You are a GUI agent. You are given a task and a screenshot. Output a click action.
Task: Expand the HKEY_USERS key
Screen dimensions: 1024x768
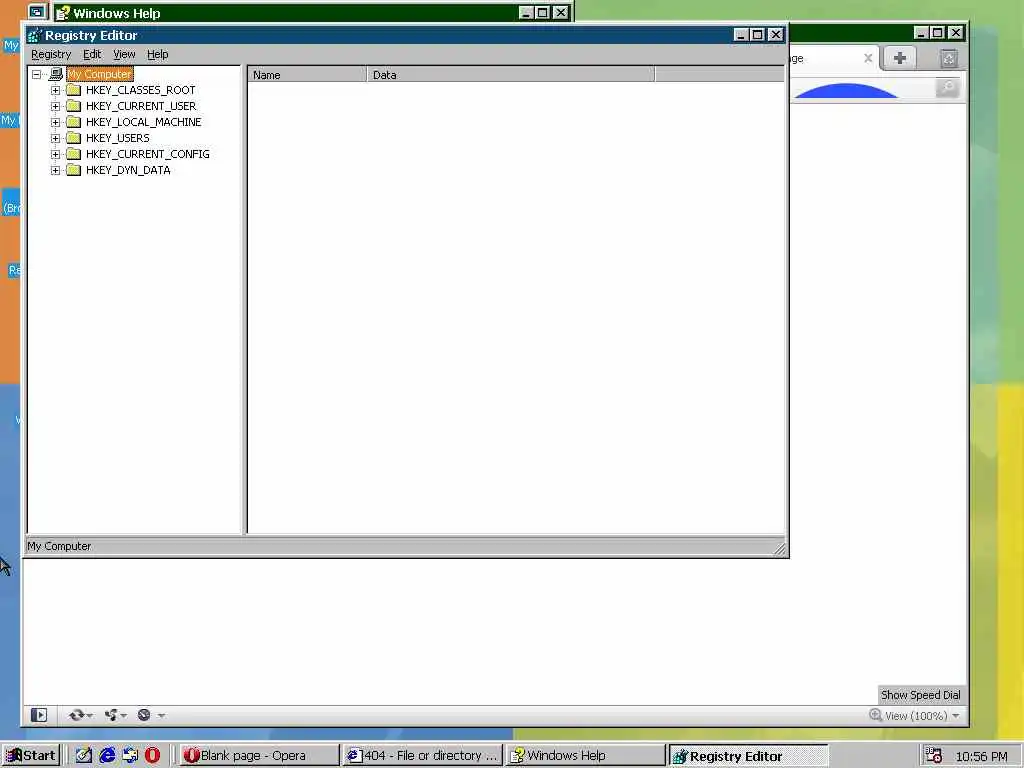[56, 138]
